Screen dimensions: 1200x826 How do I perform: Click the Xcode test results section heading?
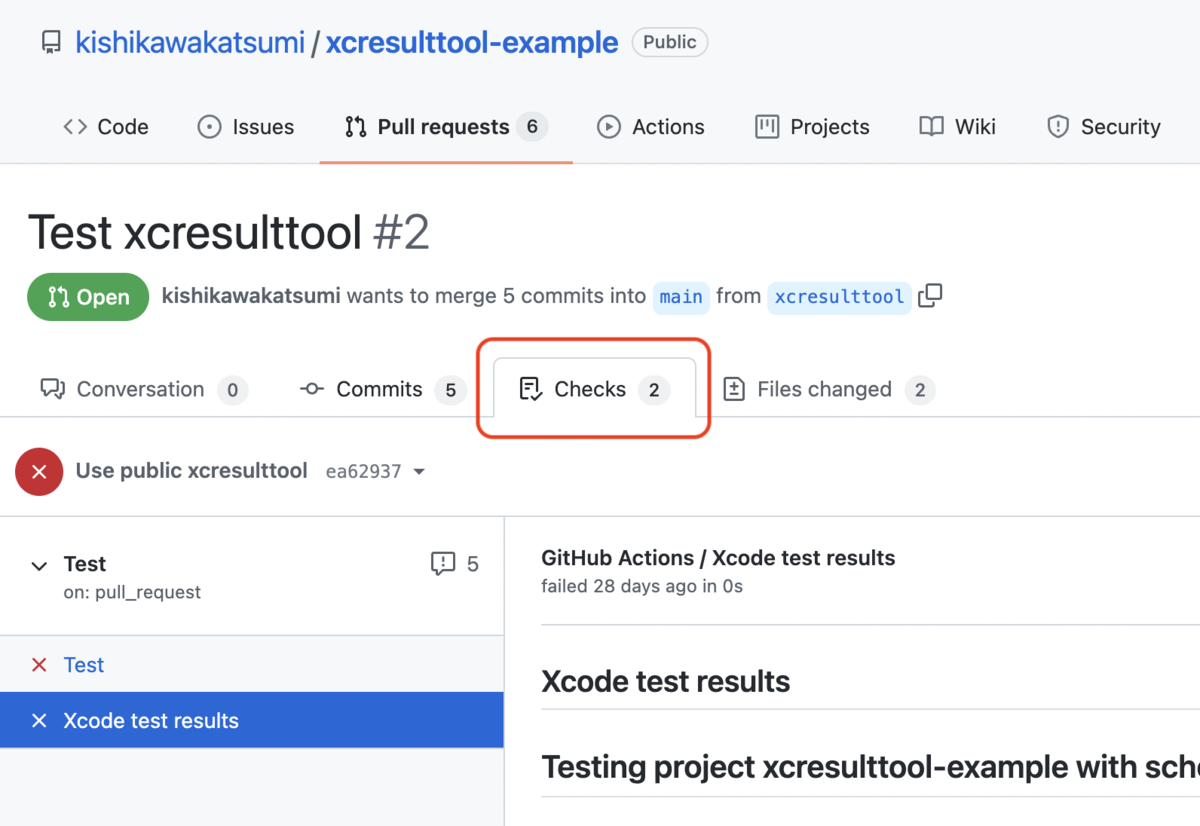point(665,682)
